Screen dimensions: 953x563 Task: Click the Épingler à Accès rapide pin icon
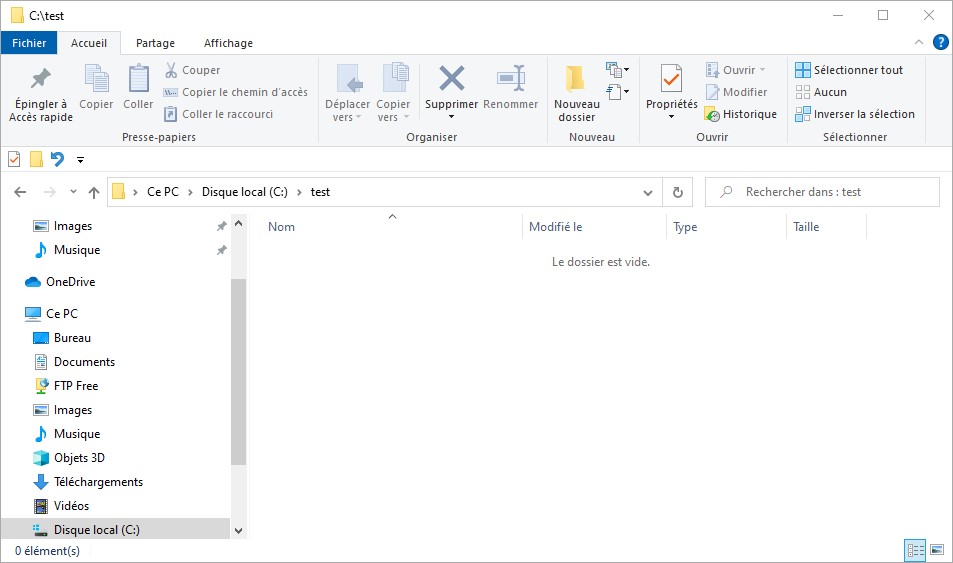pyautogui.click(x=40, y=79)
